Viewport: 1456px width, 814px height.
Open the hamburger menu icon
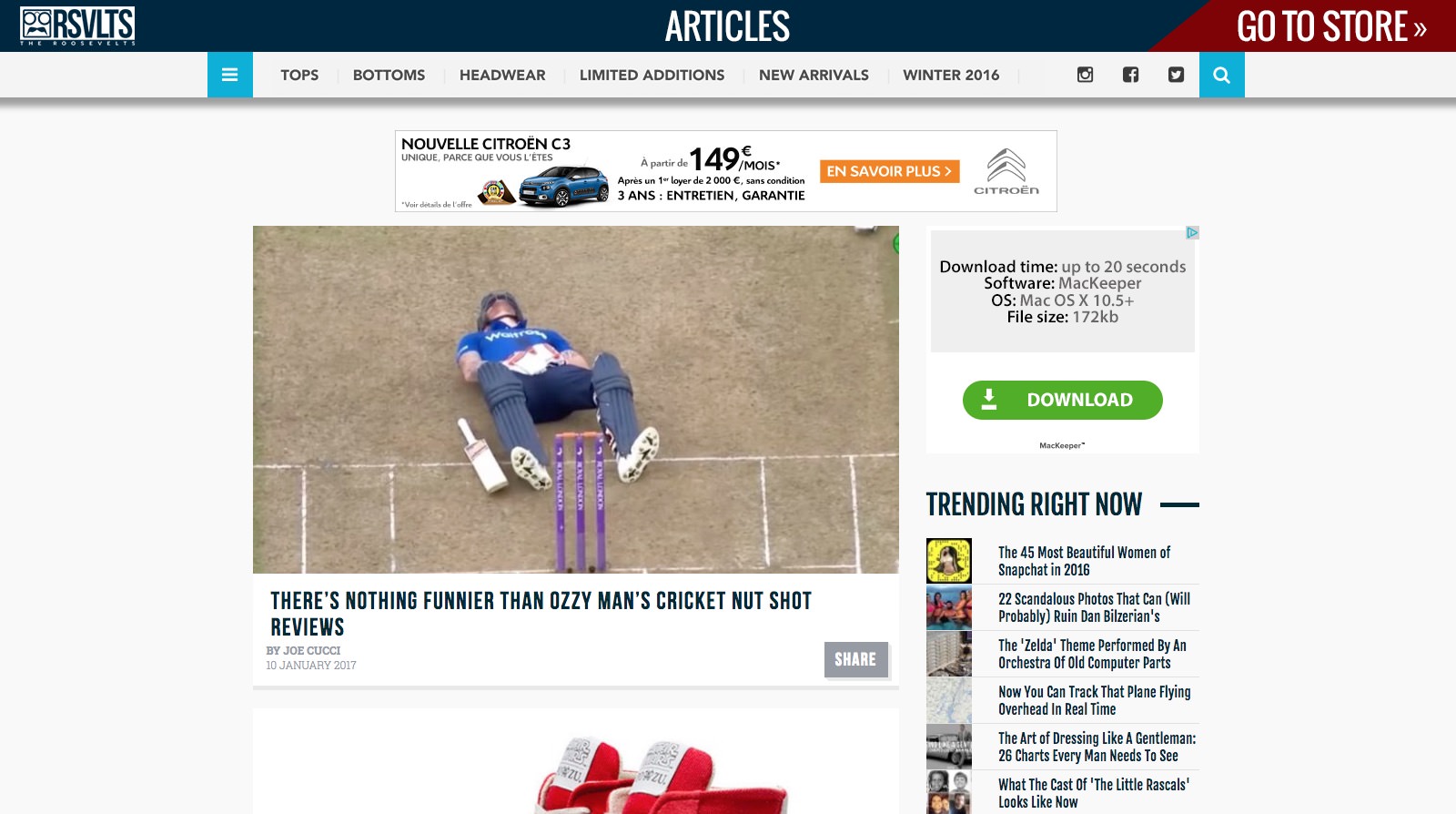tap(229, 75)
